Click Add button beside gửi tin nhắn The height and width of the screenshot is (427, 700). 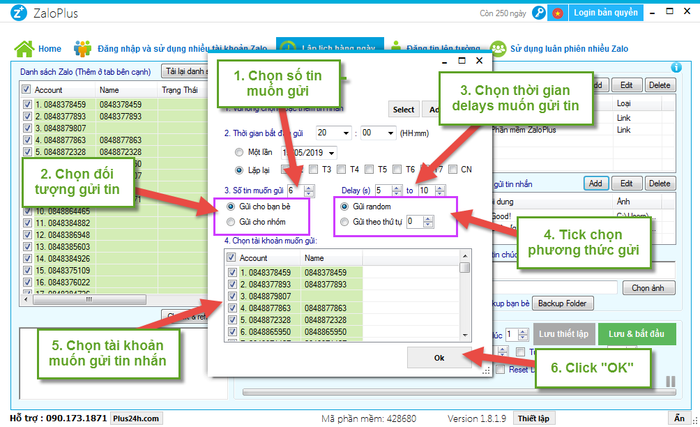[x=596, y=184]
